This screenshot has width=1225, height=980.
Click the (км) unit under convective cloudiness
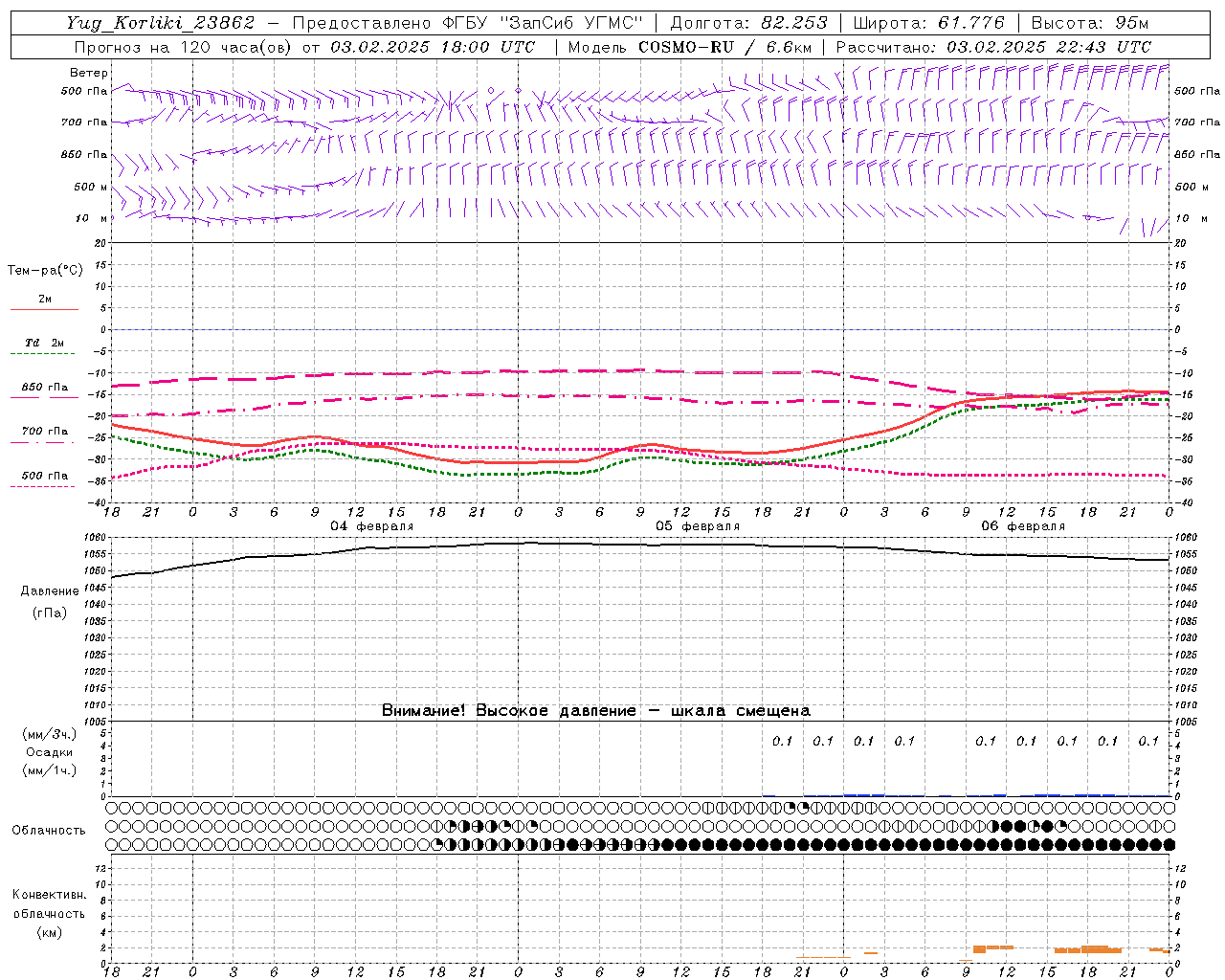coord(49,932)
